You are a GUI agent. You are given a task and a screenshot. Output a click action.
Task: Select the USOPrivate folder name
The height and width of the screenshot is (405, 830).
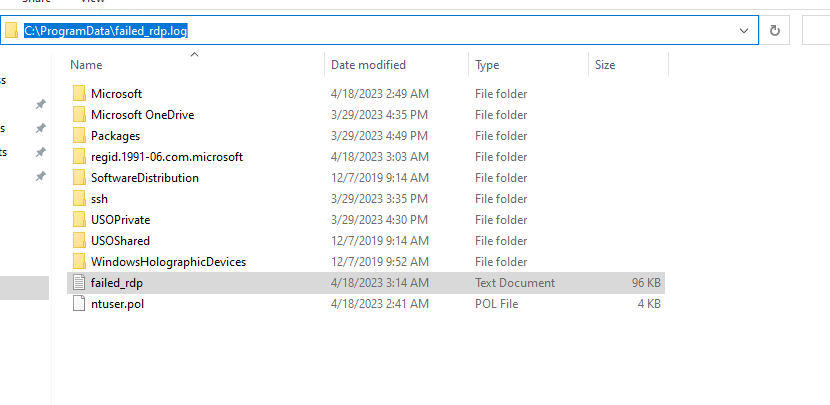tap(120, 220)
